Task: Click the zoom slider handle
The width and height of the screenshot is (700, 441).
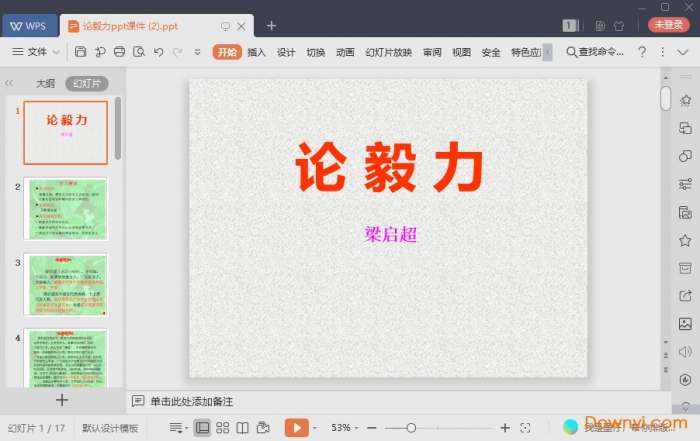Action: pyautogui.click(x=411, y=428)
